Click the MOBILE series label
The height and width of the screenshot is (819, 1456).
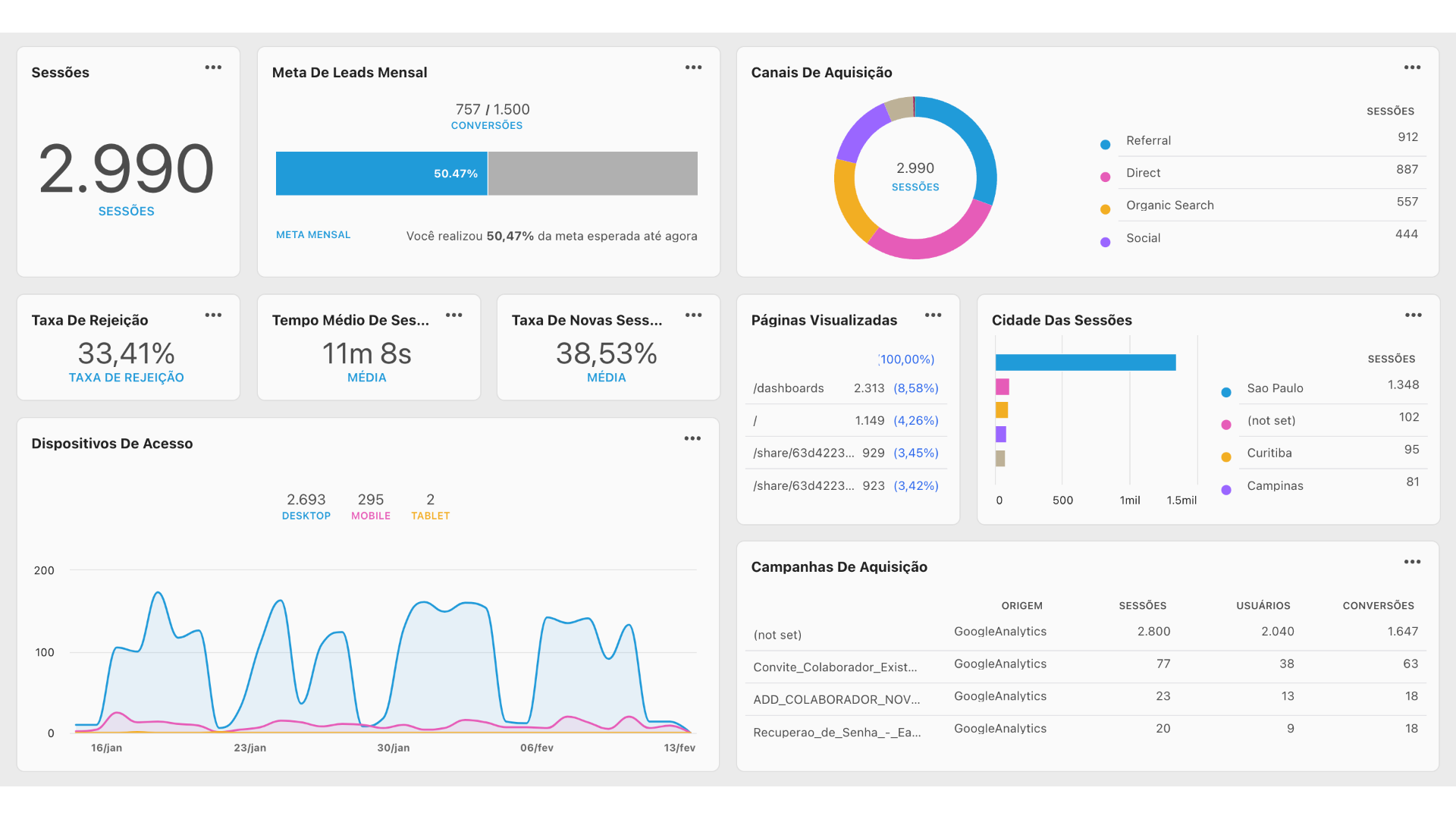click(371, 516)
